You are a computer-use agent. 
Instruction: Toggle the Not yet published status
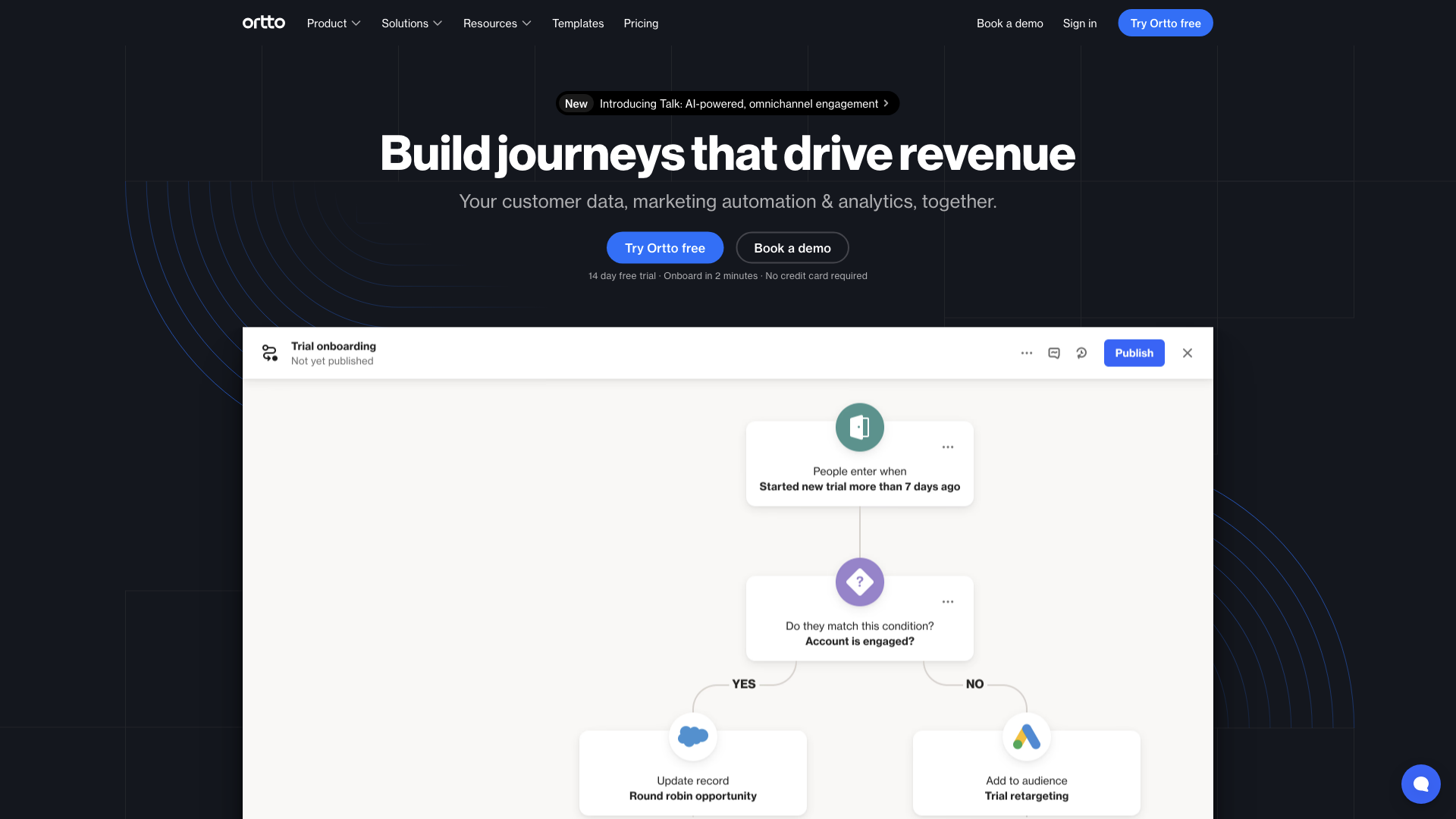(x=331, y=361)
